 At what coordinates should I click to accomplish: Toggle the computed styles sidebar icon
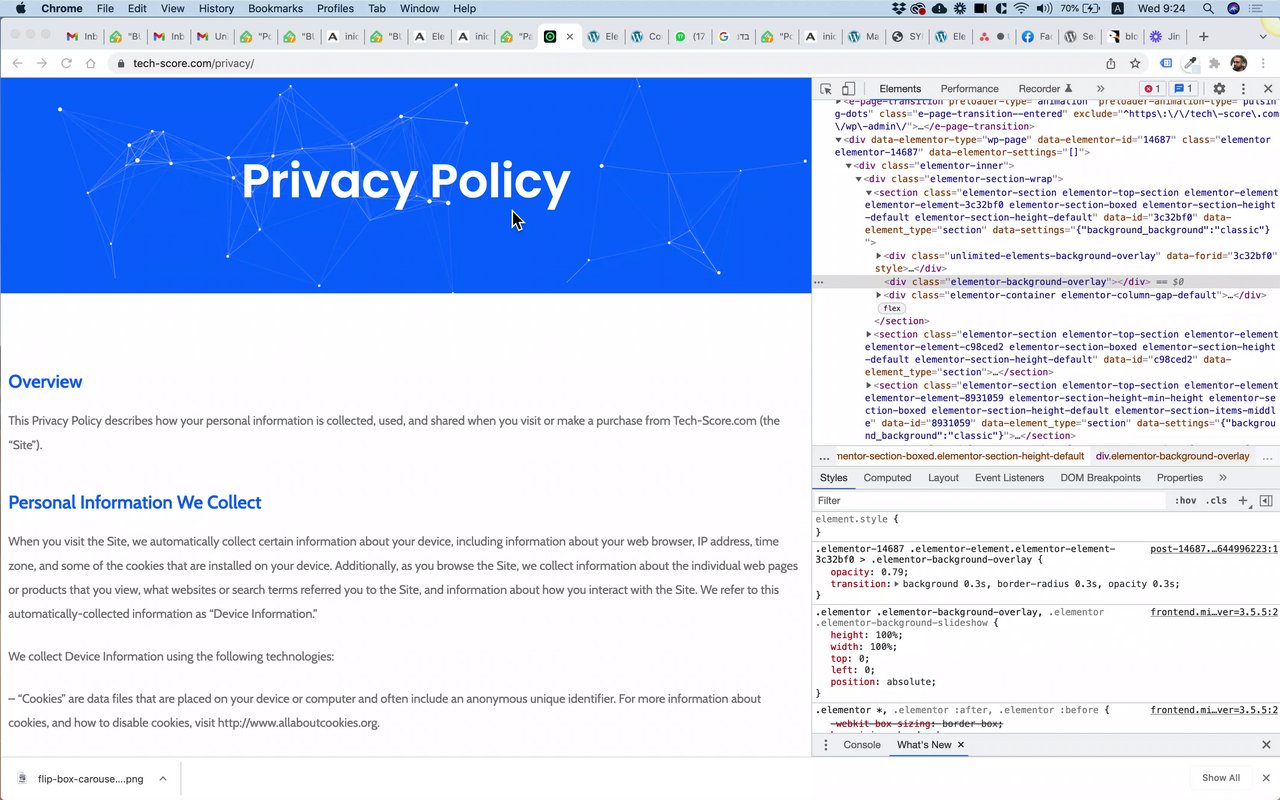pos(1266,501)
